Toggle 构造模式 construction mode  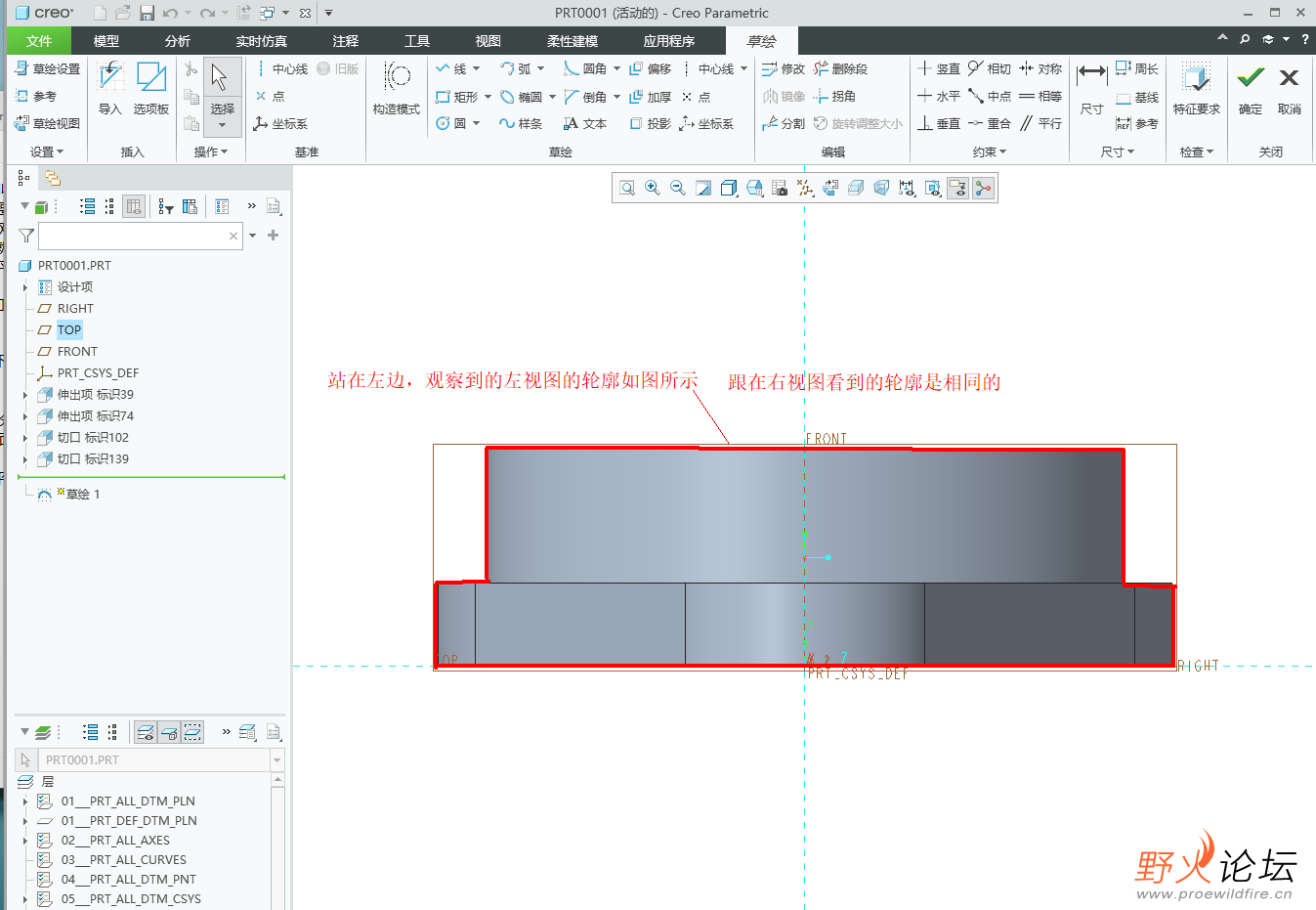tap(397, 90)
